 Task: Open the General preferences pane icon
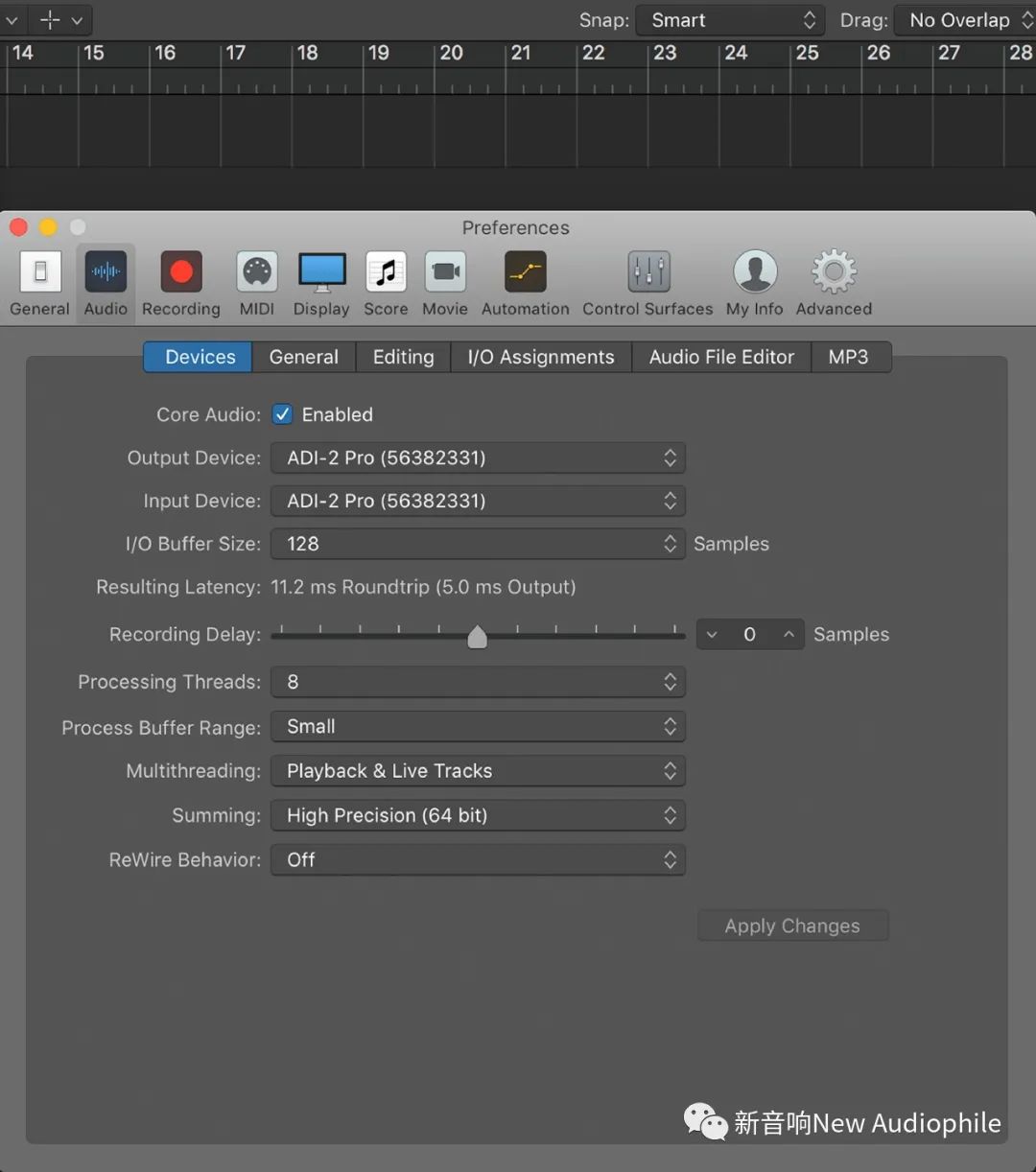(40, 273)
